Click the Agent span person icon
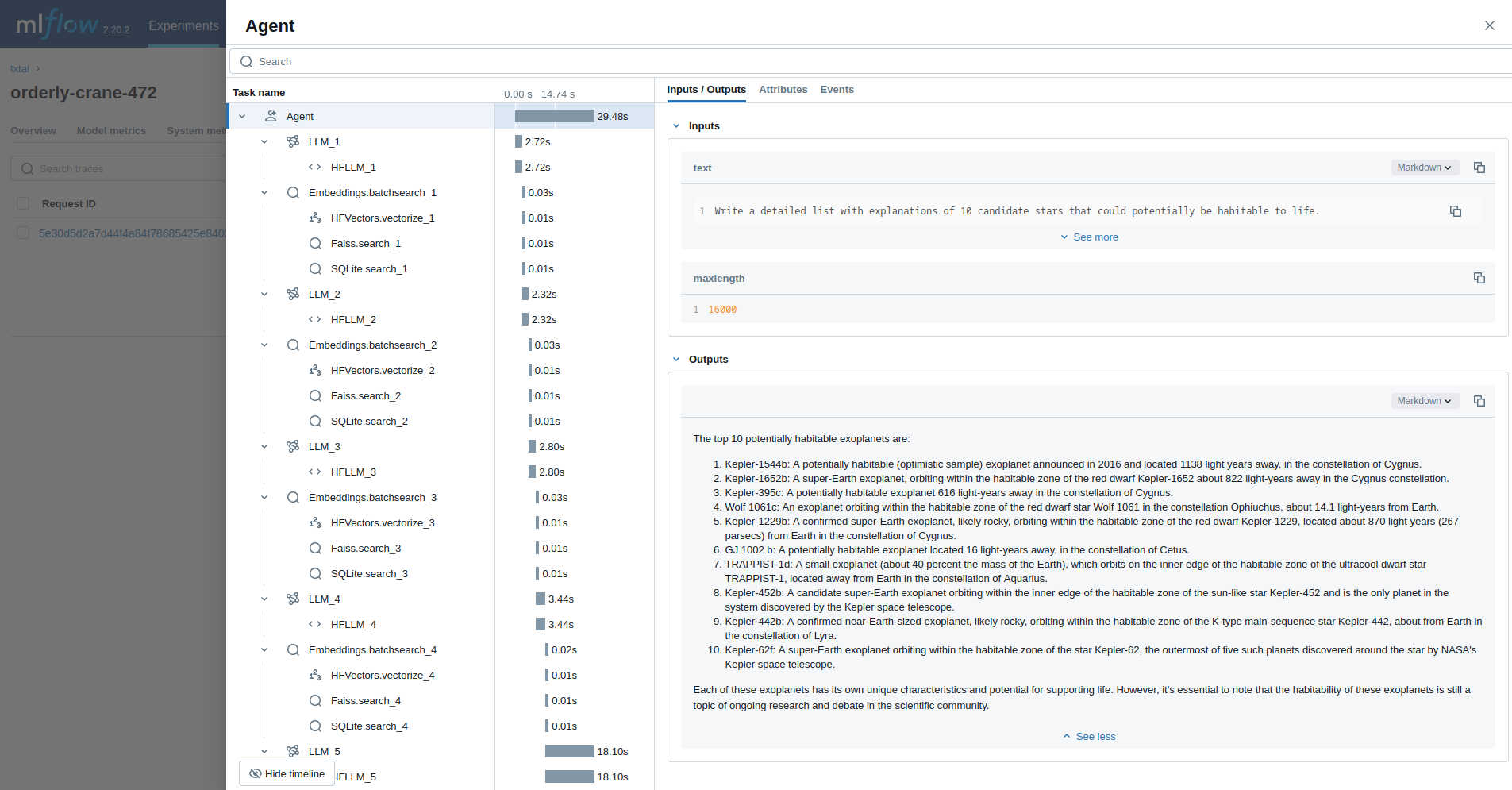 [271, 116]
